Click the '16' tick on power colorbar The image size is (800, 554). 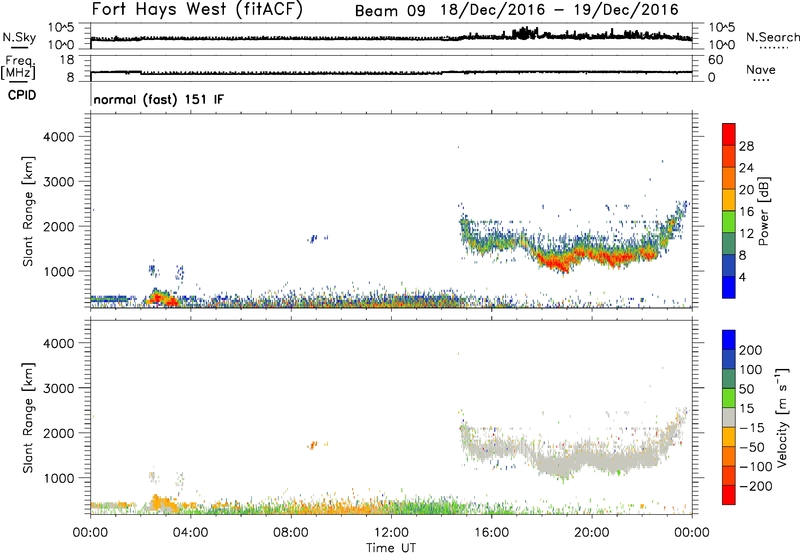pos(746,212)
